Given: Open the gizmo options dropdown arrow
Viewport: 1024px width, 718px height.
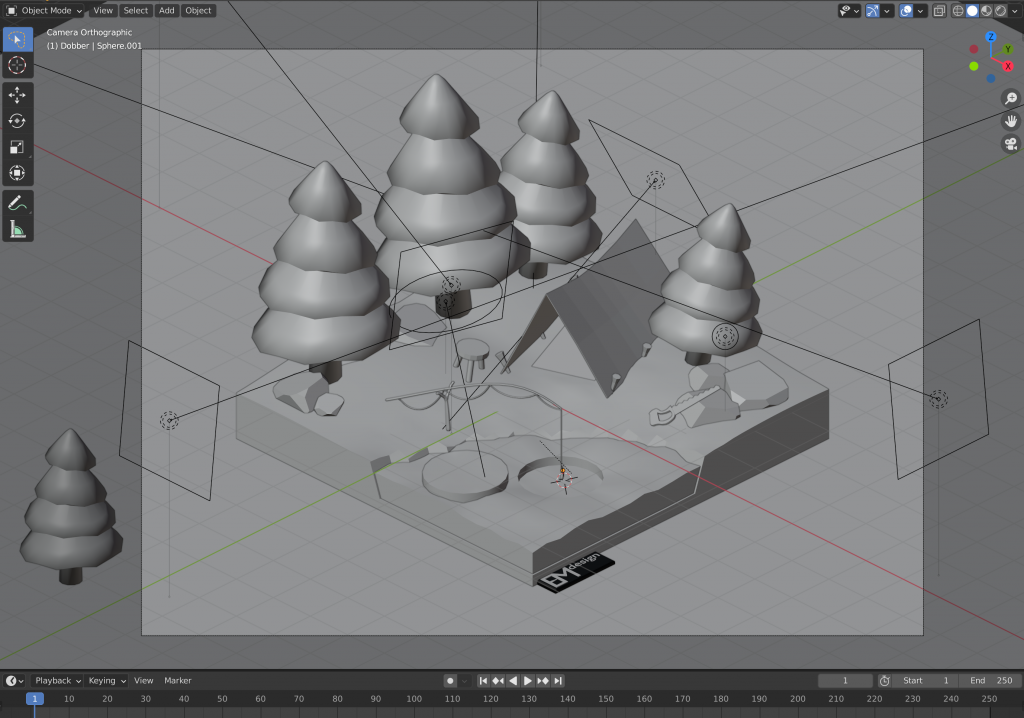Looking at the screenshot, I should 887,10.
